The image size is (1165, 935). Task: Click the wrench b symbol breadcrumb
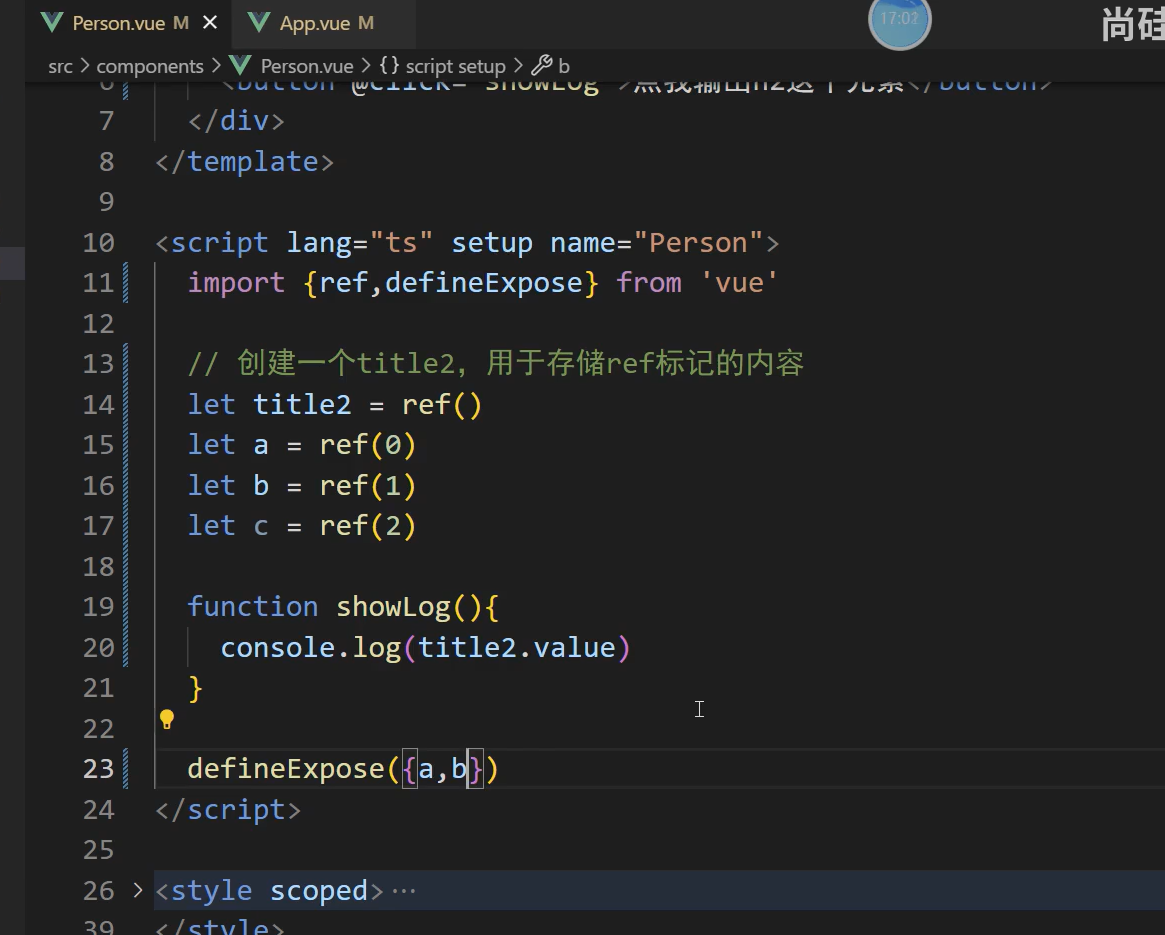tap(551, 66)
